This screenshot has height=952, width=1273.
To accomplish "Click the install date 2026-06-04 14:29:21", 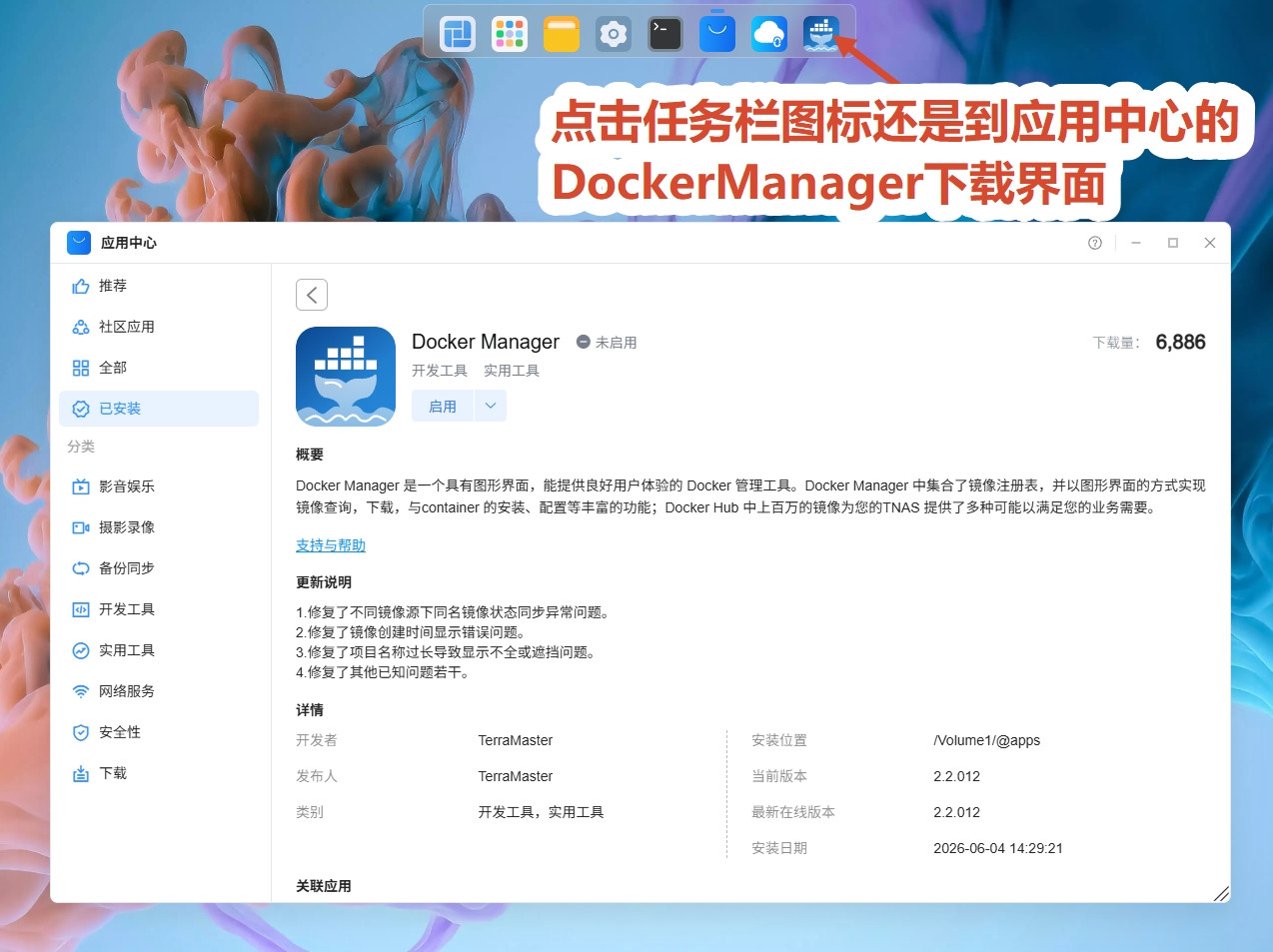I will 998,848.
